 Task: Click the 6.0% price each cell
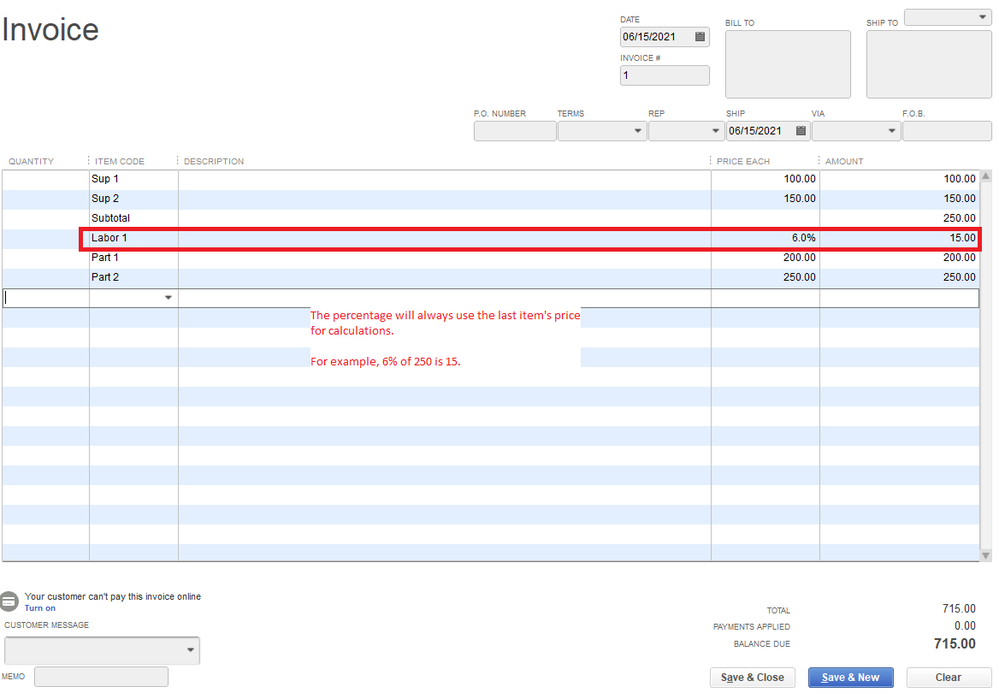pyautogui.click(x=765, y=238)
